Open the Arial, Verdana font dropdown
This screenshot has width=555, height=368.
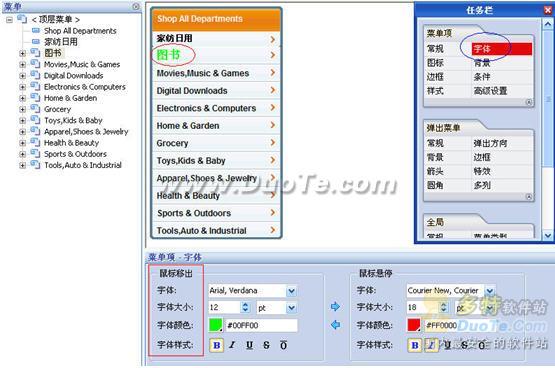pyautogui.click(x=291, y=291)
